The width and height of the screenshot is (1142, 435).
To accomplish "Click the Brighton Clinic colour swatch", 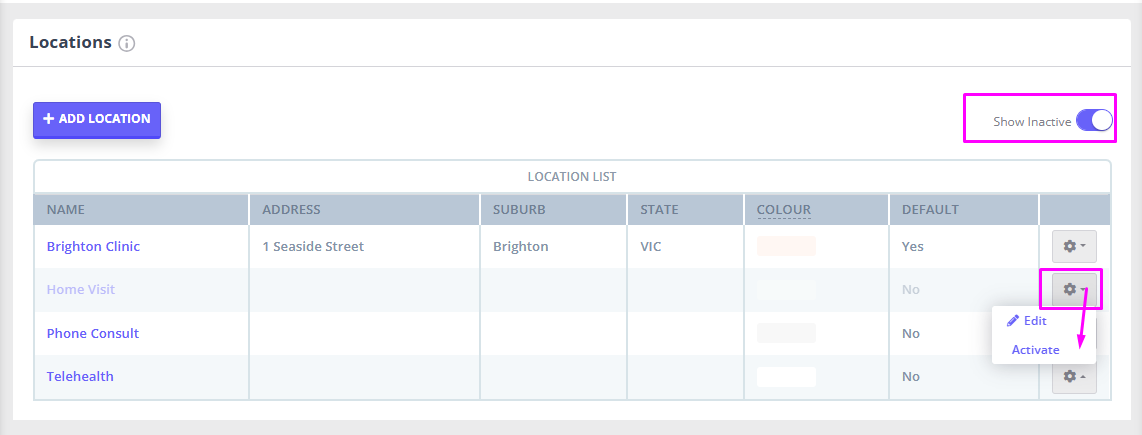I will tap(786, 246).
